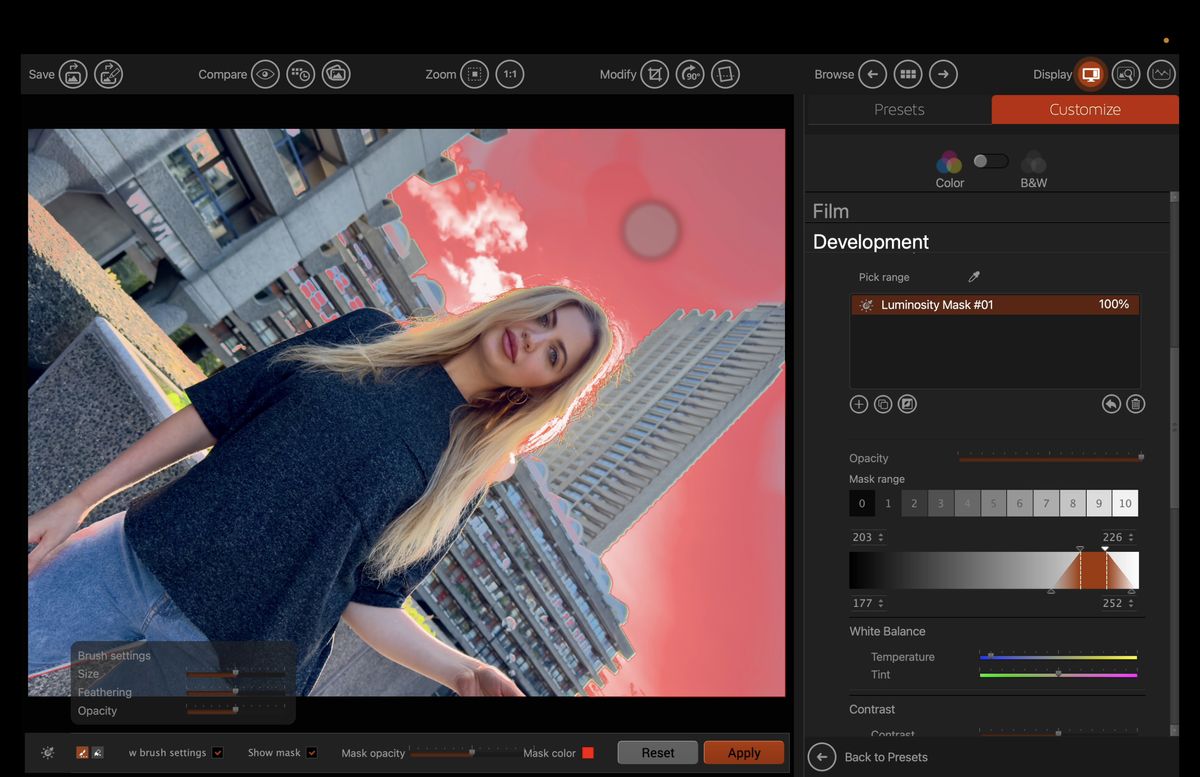Collapse the Development section
1200x777 pixels.
coord(869,241)
